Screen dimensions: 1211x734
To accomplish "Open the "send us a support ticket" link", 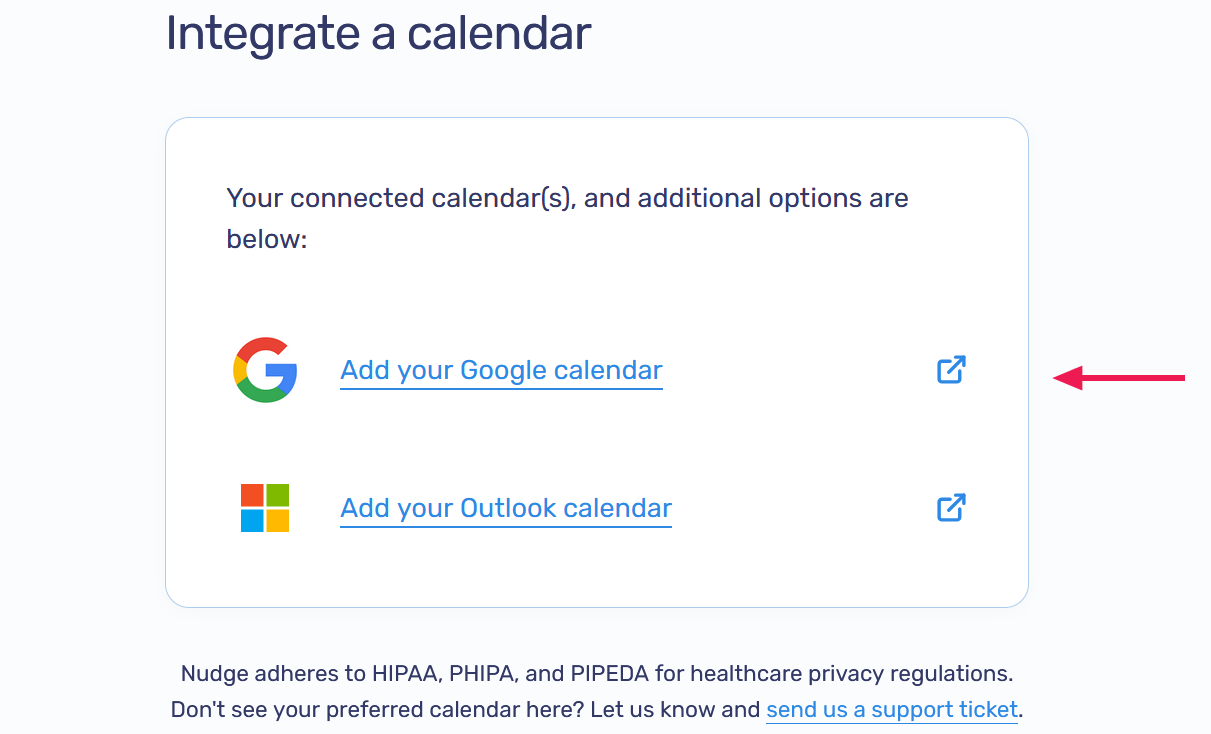I will point(892,710).
